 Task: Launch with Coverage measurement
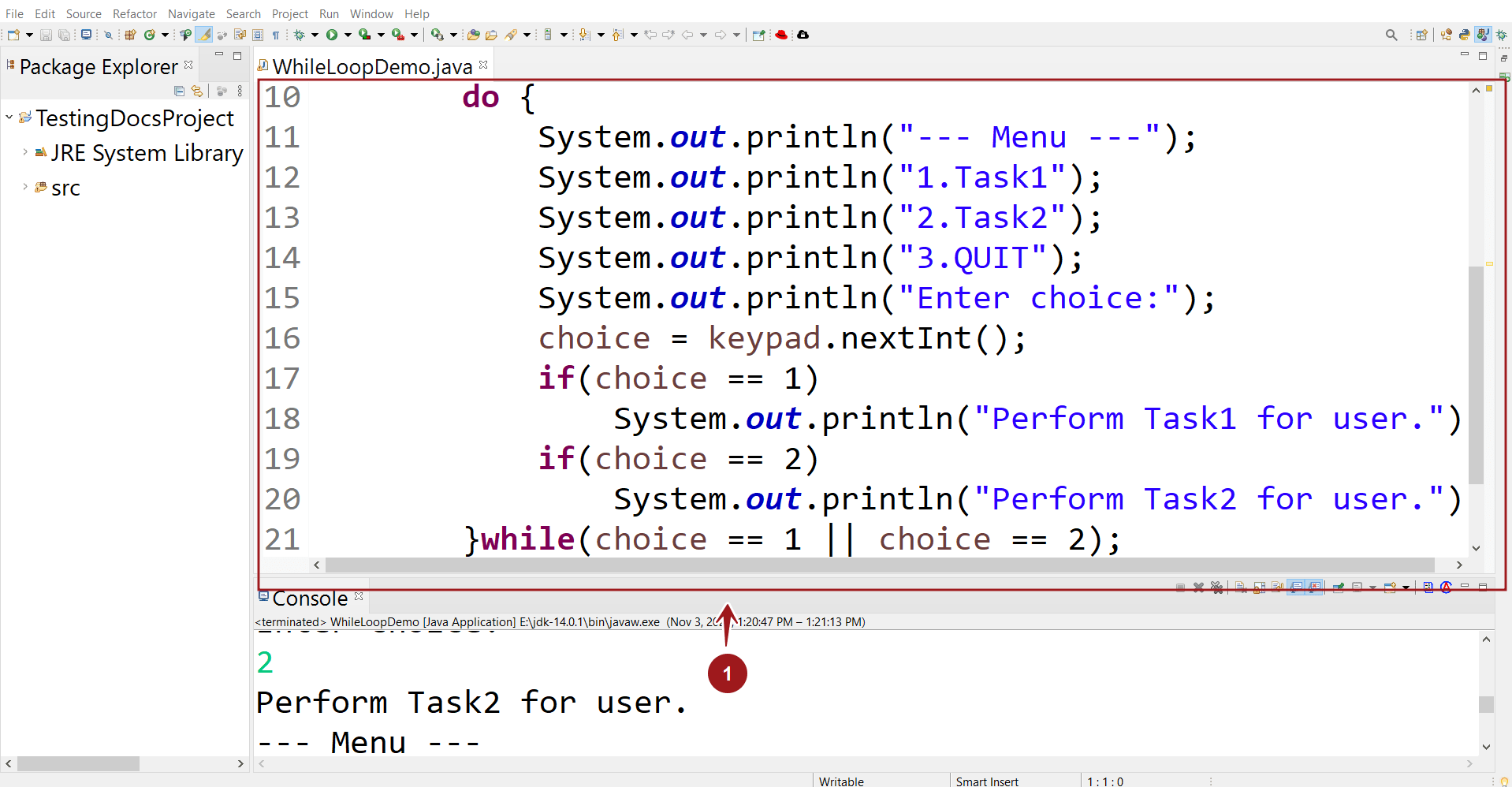coord(364,34)
